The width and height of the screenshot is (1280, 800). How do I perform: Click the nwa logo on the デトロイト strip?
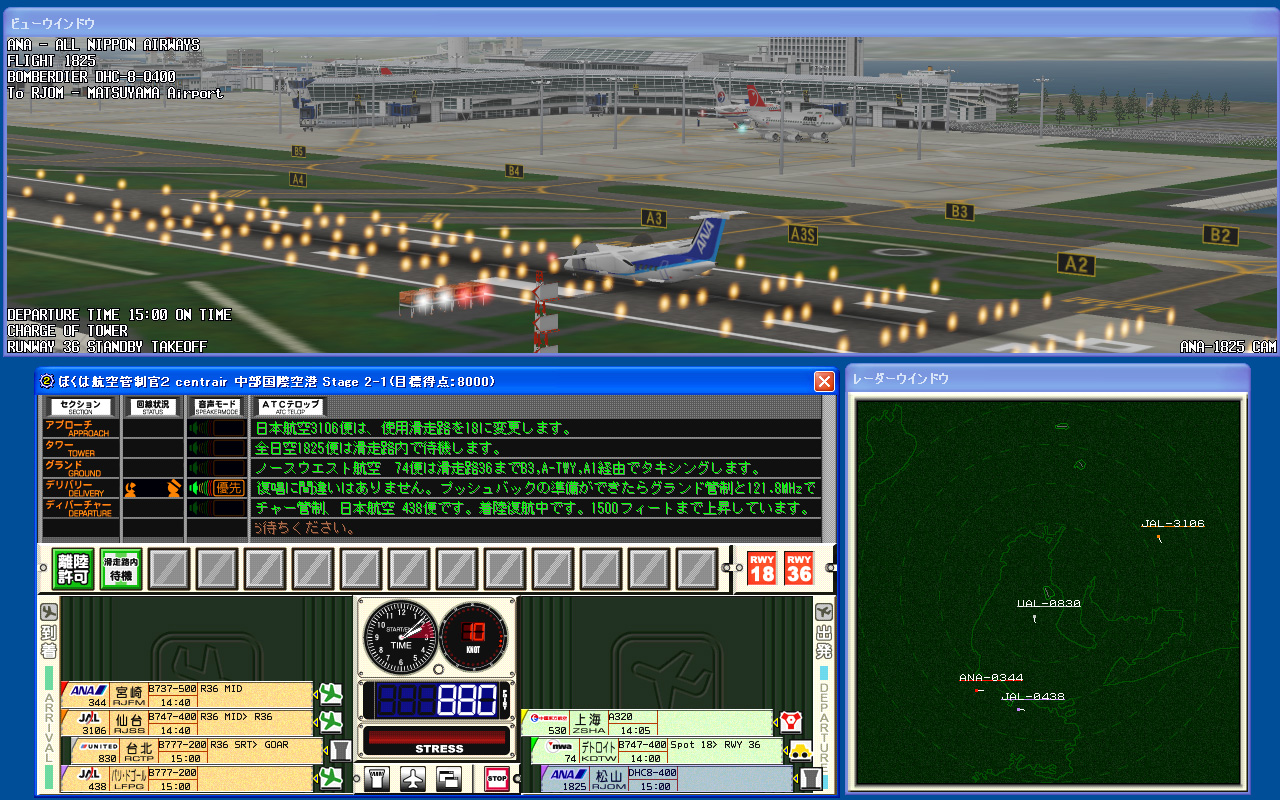point(559,746)
